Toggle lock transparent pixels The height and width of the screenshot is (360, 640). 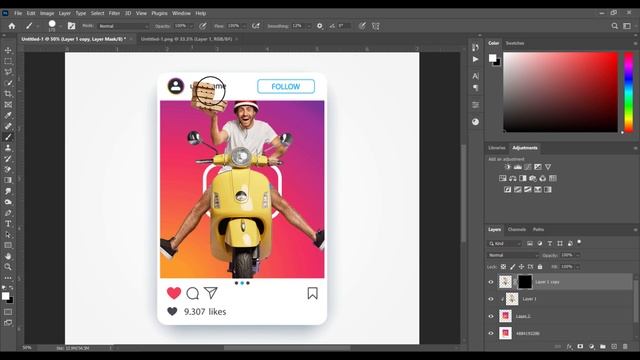coord(503,267)
